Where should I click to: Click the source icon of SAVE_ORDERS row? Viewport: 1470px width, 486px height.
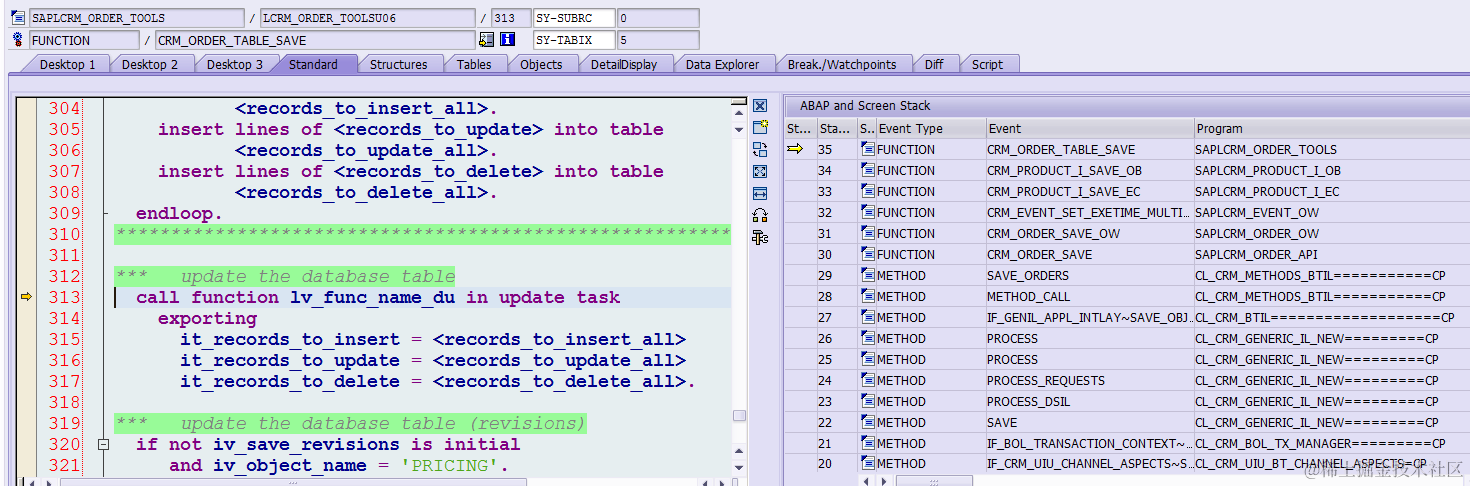[867, 275]
